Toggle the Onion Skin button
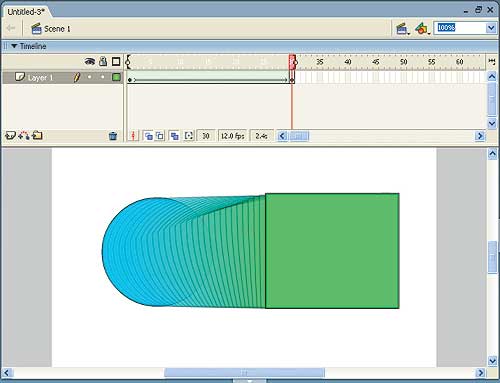 [x=148, y=136]
